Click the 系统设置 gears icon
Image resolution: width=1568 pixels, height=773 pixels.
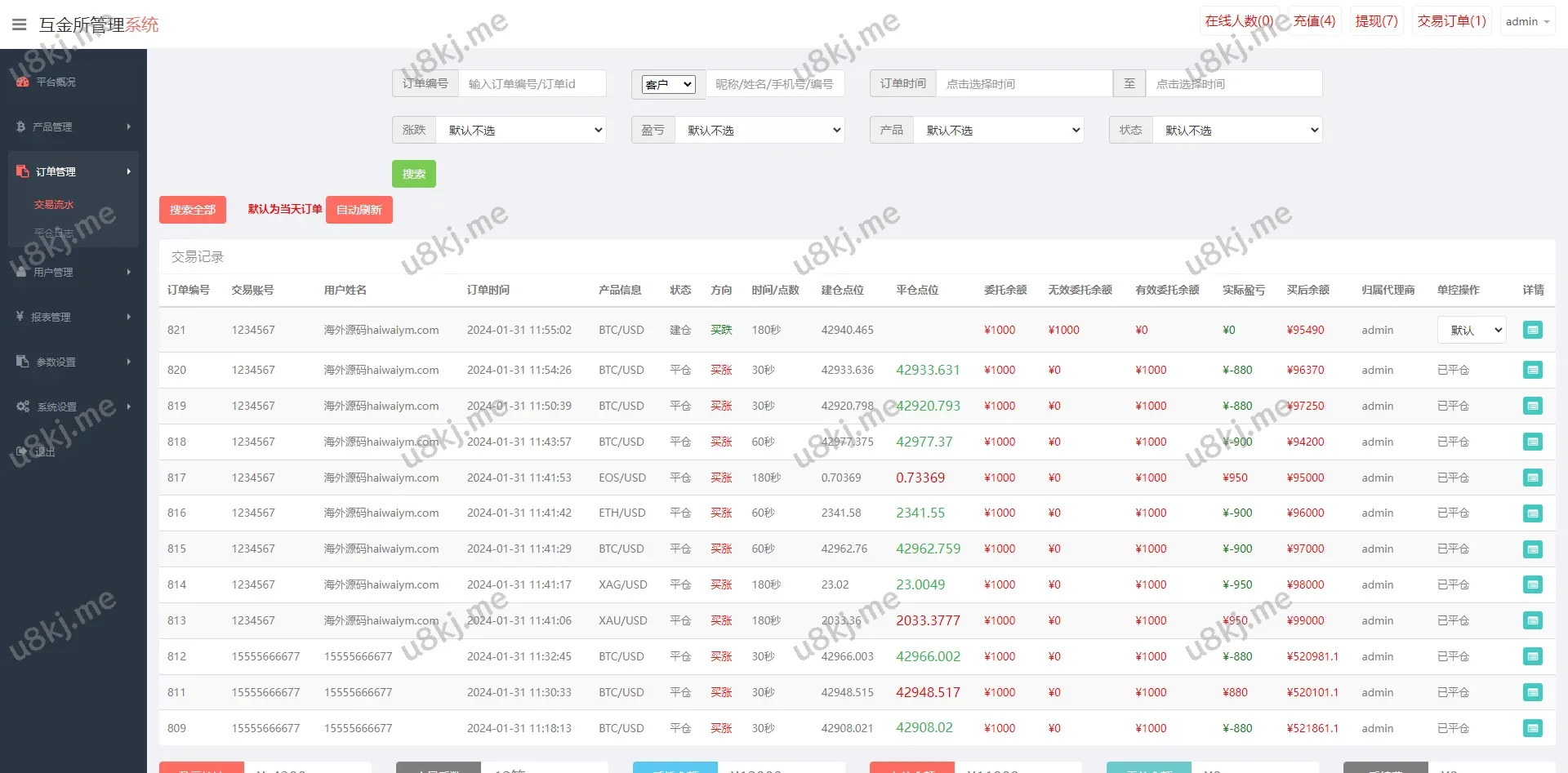(23, 406)
